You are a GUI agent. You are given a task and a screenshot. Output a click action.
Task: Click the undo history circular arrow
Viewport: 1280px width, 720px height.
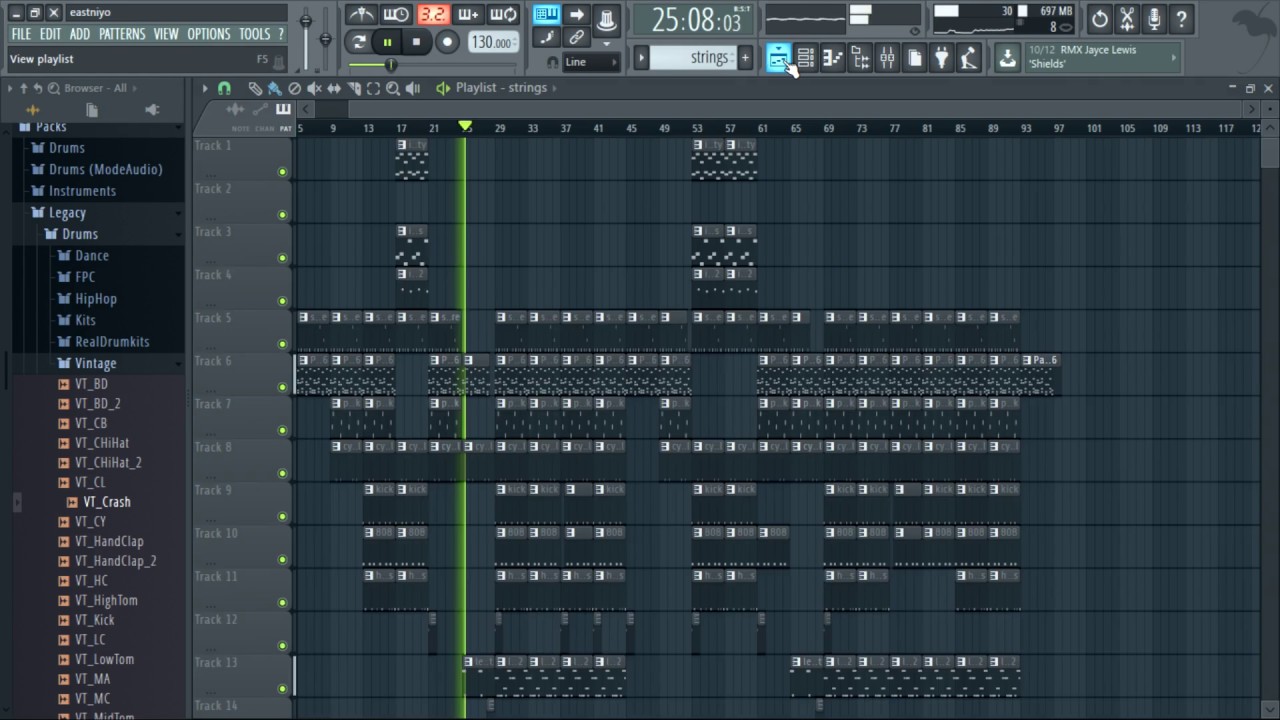(1100, 18)
